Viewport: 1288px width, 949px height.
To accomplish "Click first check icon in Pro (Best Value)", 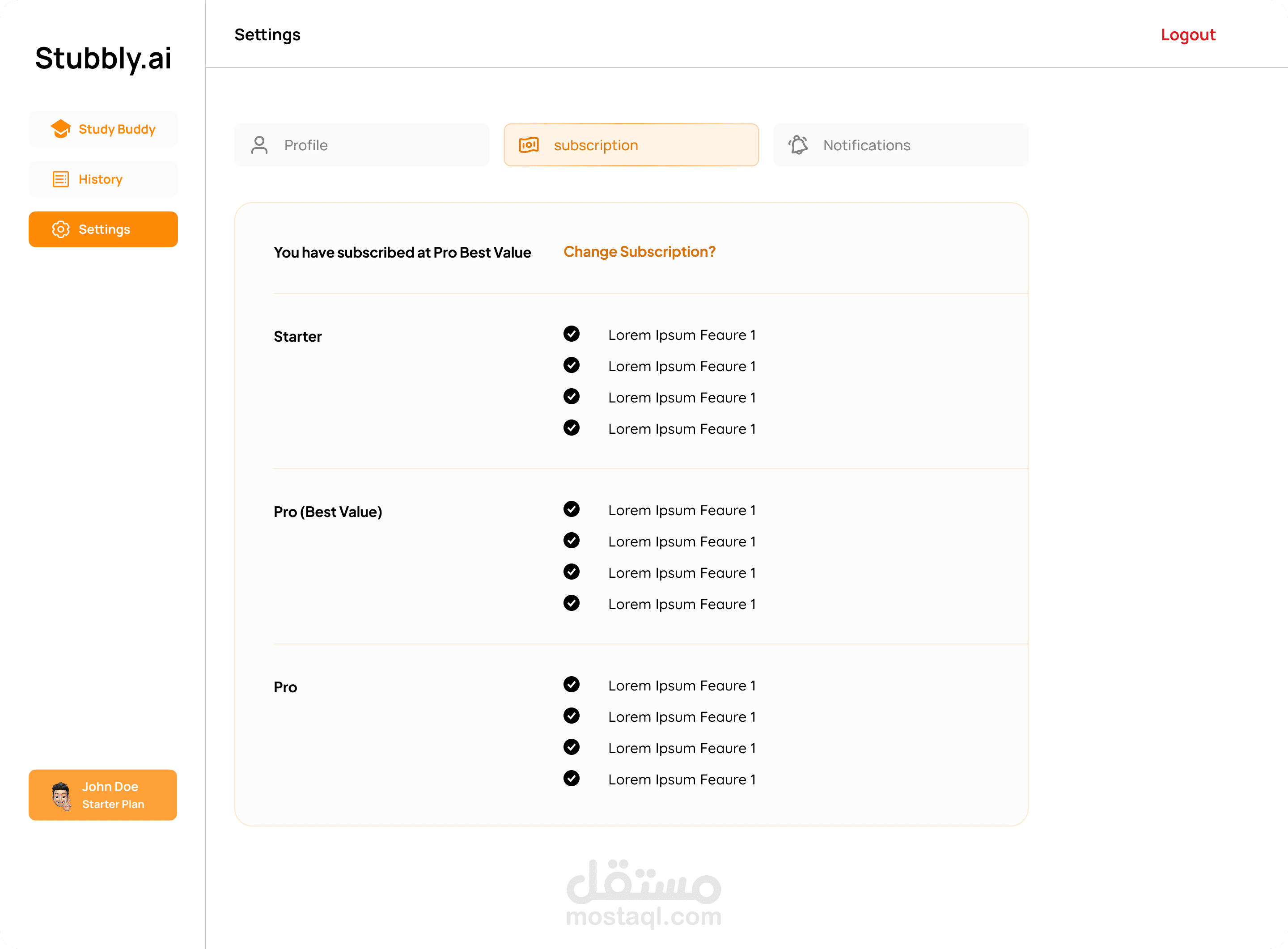I will click(x=571, y=509).
